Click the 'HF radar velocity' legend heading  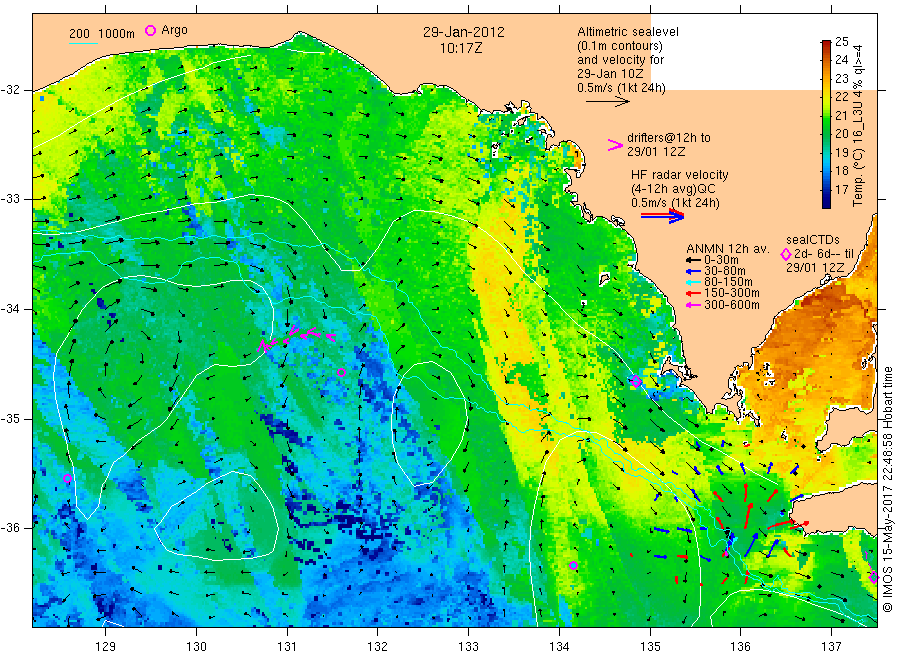point(680,174)
